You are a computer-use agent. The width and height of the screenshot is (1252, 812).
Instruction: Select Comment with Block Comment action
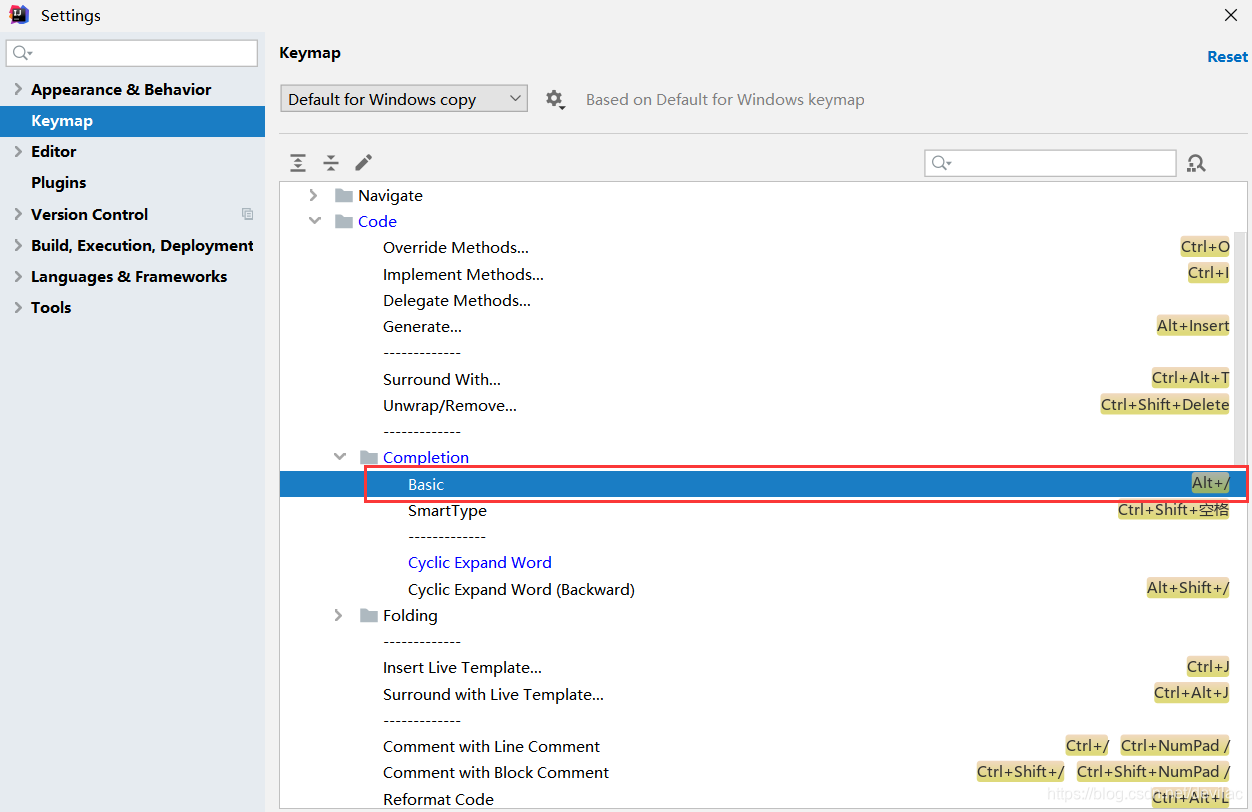click(496, 772)
